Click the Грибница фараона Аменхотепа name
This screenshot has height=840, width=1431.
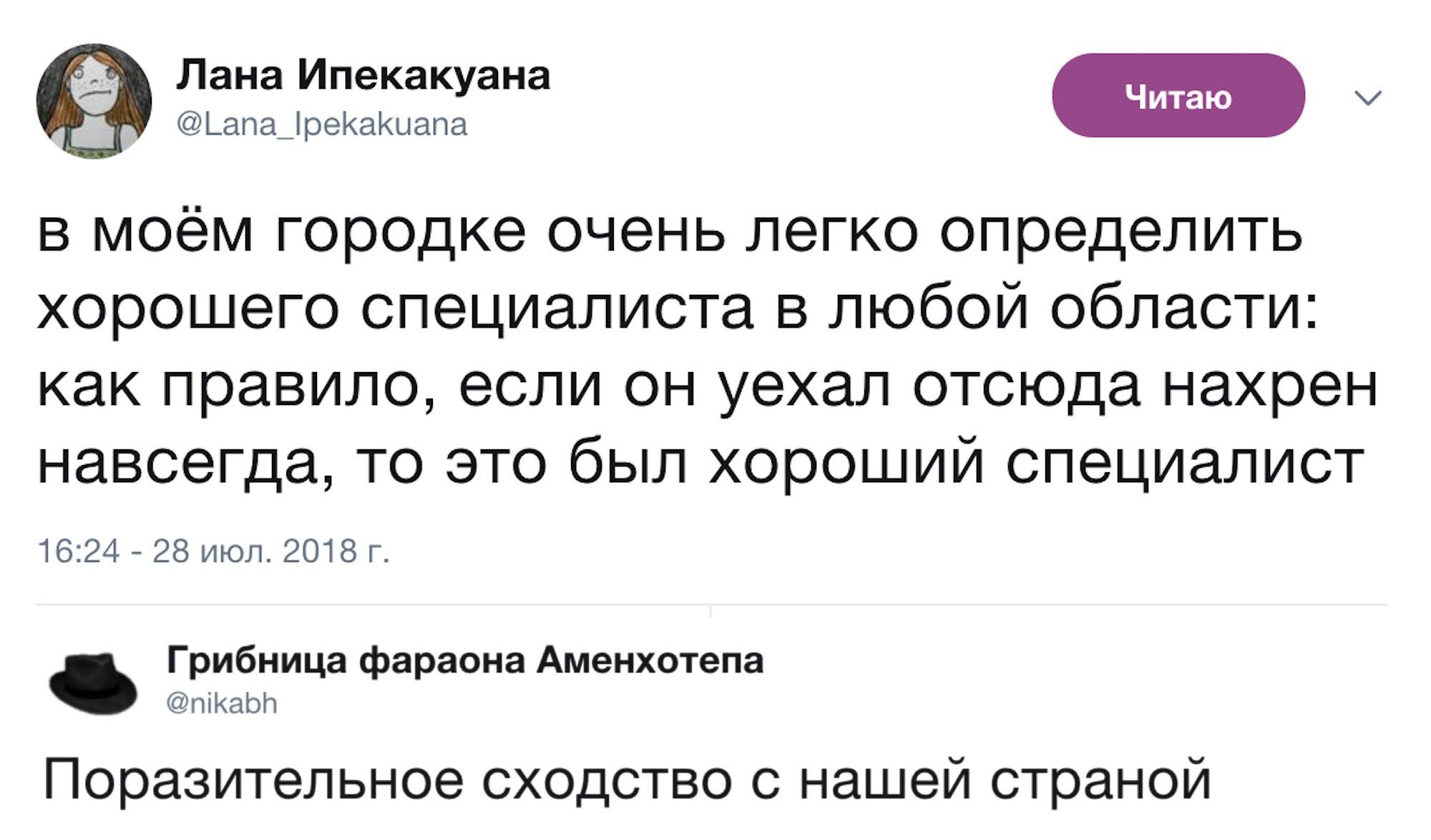tap(465, 660)
